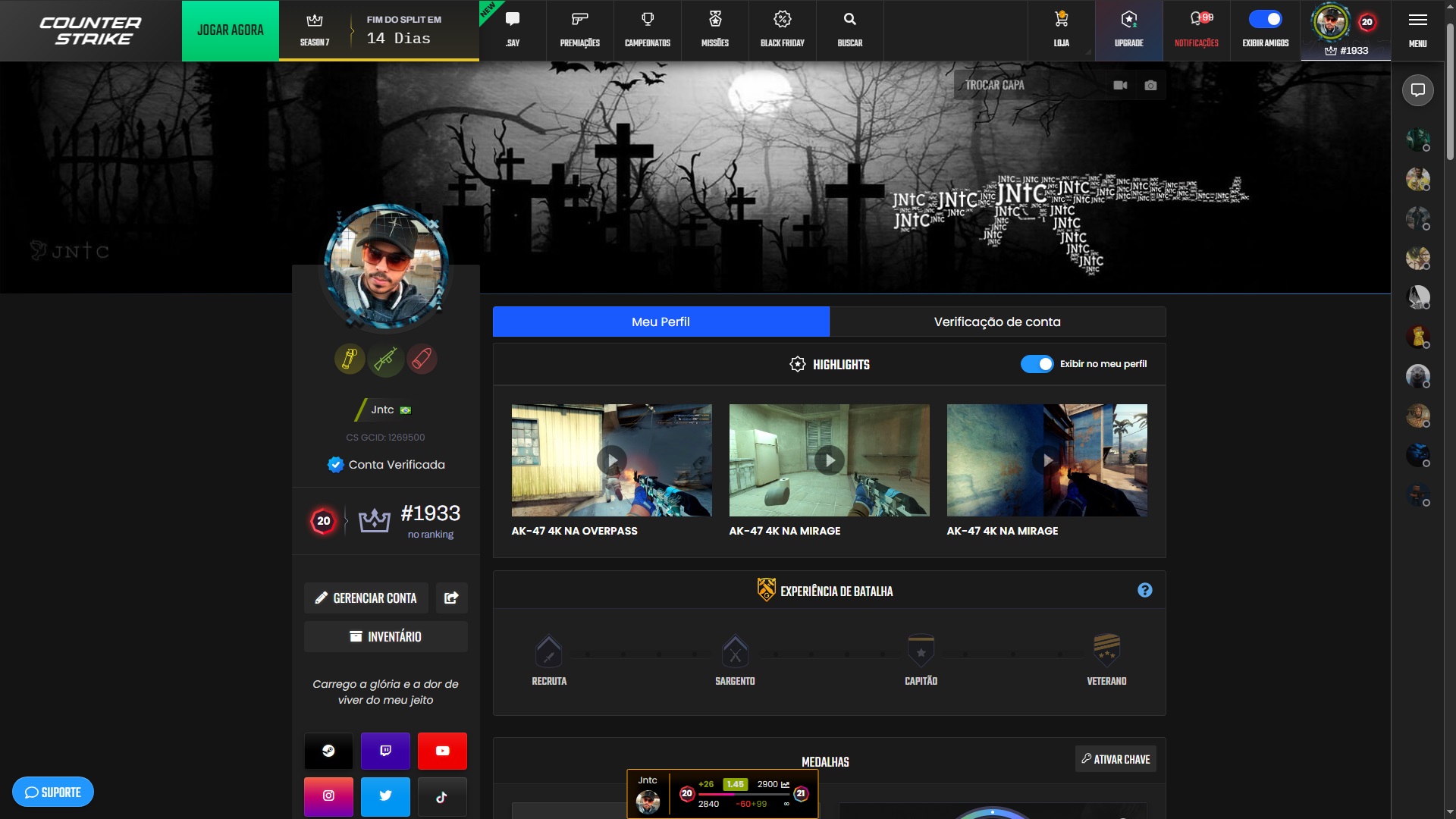Open the Twitch channel icon

385,751
